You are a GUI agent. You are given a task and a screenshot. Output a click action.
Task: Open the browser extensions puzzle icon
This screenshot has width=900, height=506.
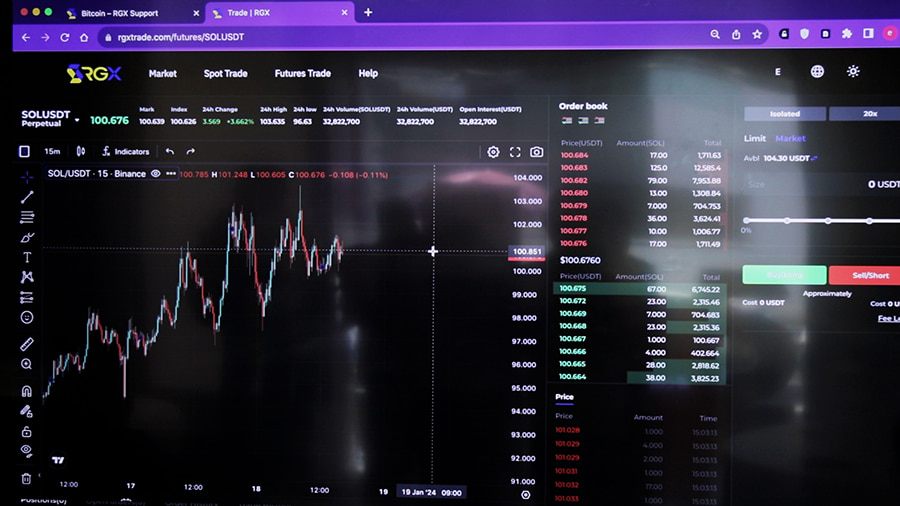pos(847,34)
